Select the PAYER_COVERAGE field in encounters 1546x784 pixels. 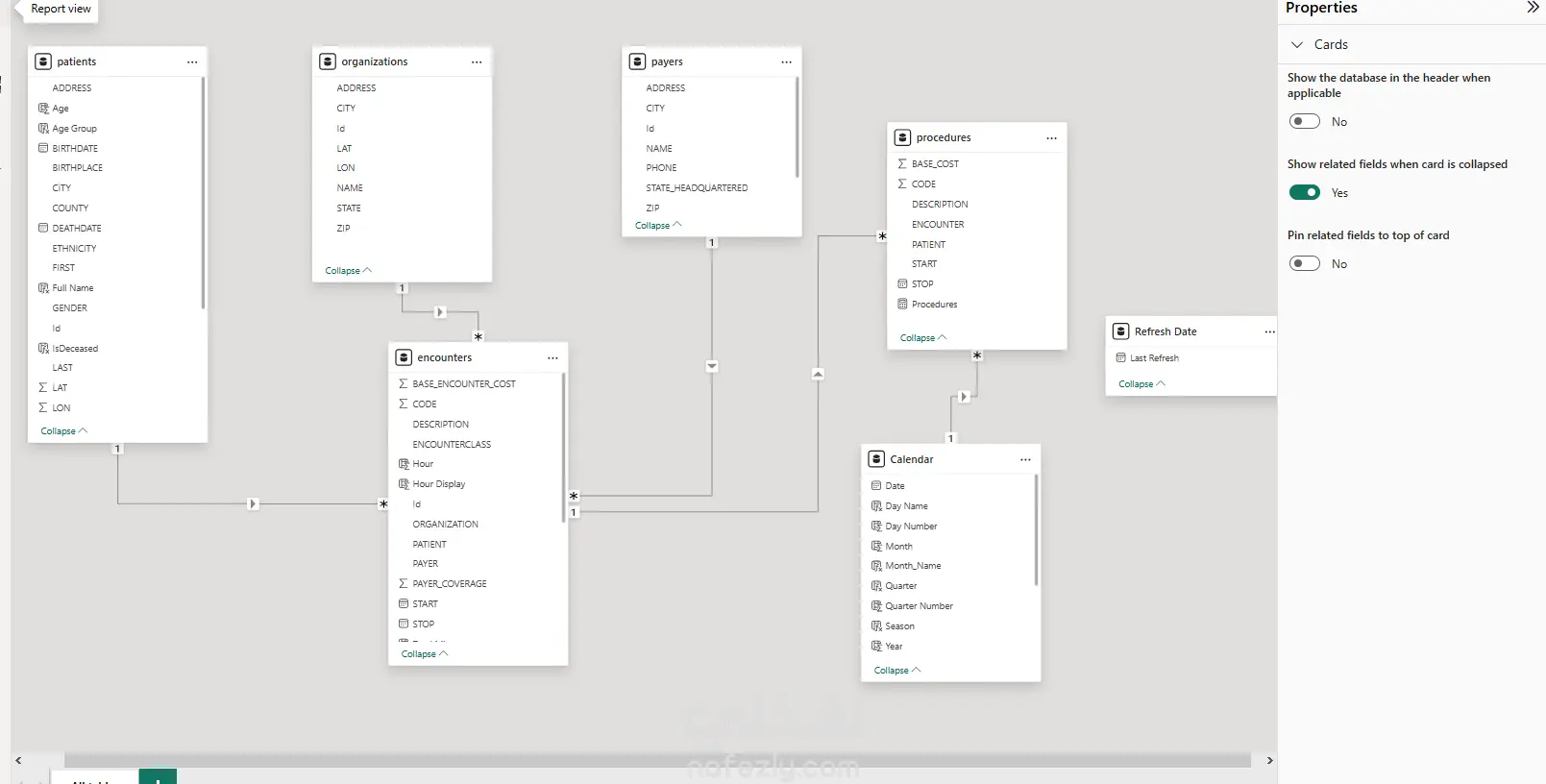[450, 584]
